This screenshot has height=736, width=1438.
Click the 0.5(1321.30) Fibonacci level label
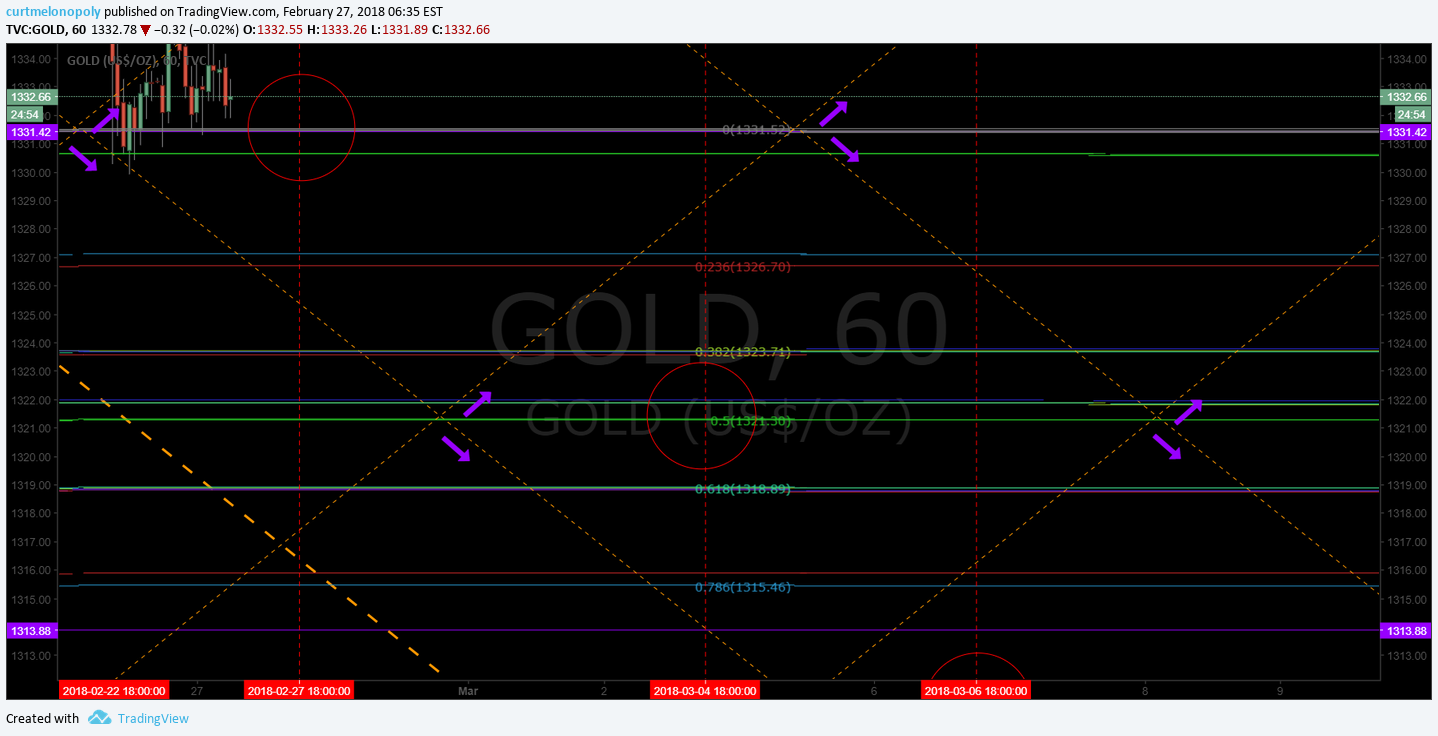coord(750,421)
